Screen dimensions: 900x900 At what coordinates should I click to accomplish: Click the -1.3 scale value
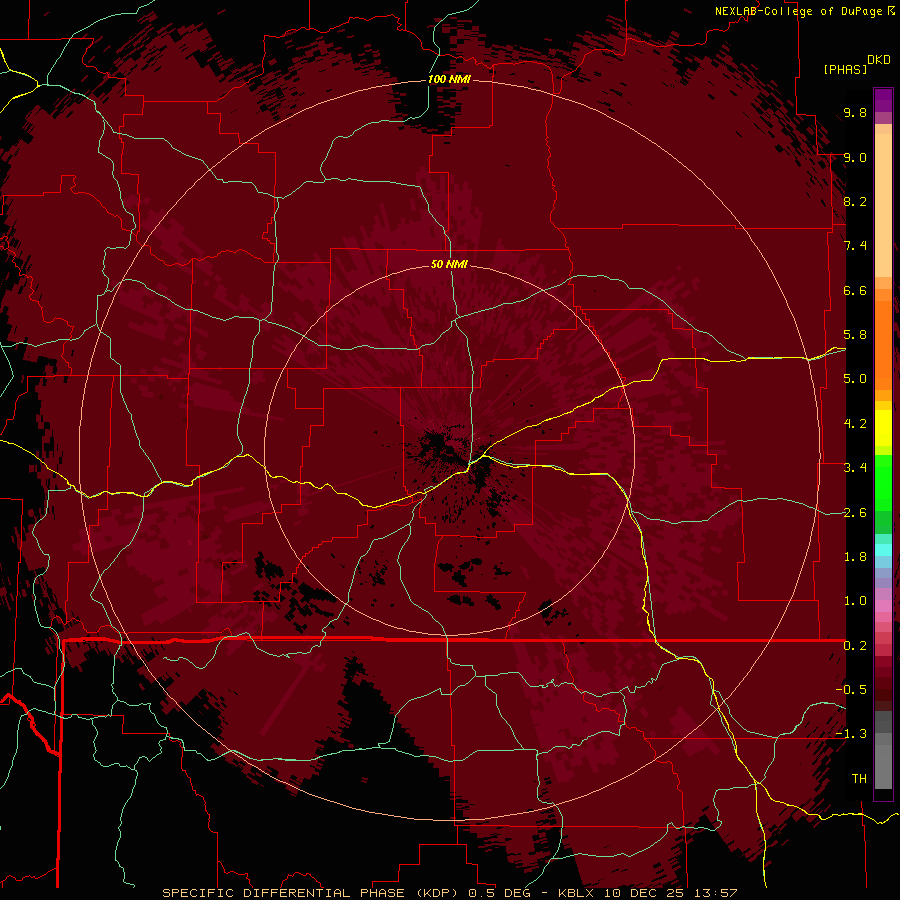[851, 734]
